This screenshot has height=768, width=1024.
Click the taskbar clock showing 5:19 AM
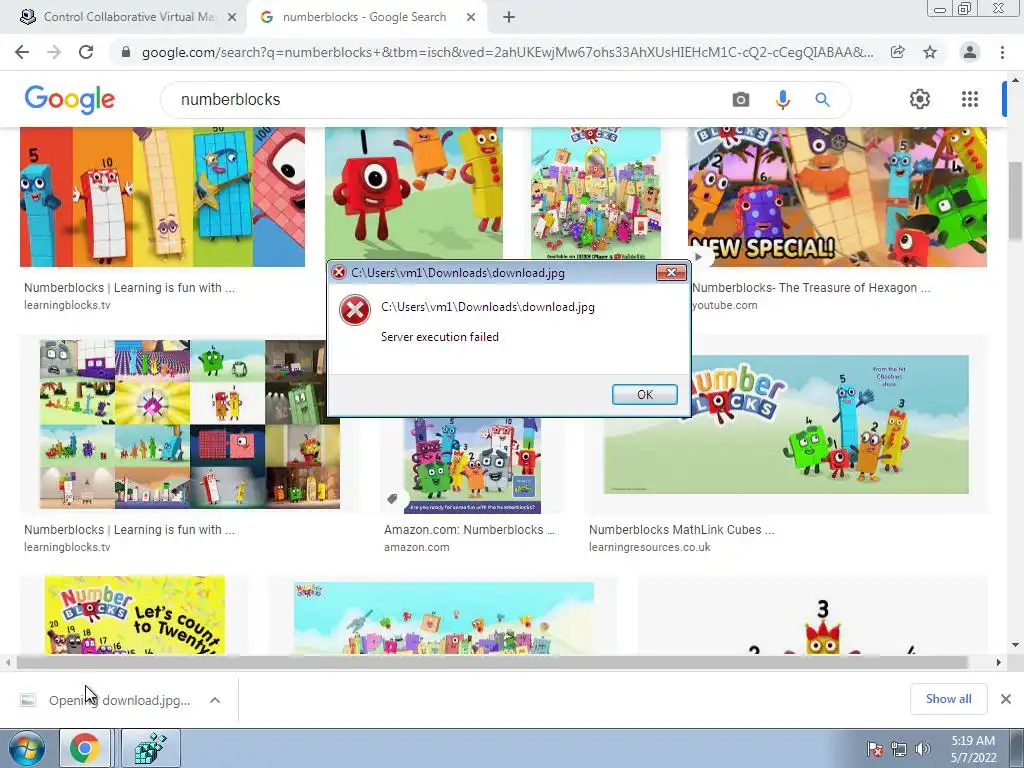point(973,749)
